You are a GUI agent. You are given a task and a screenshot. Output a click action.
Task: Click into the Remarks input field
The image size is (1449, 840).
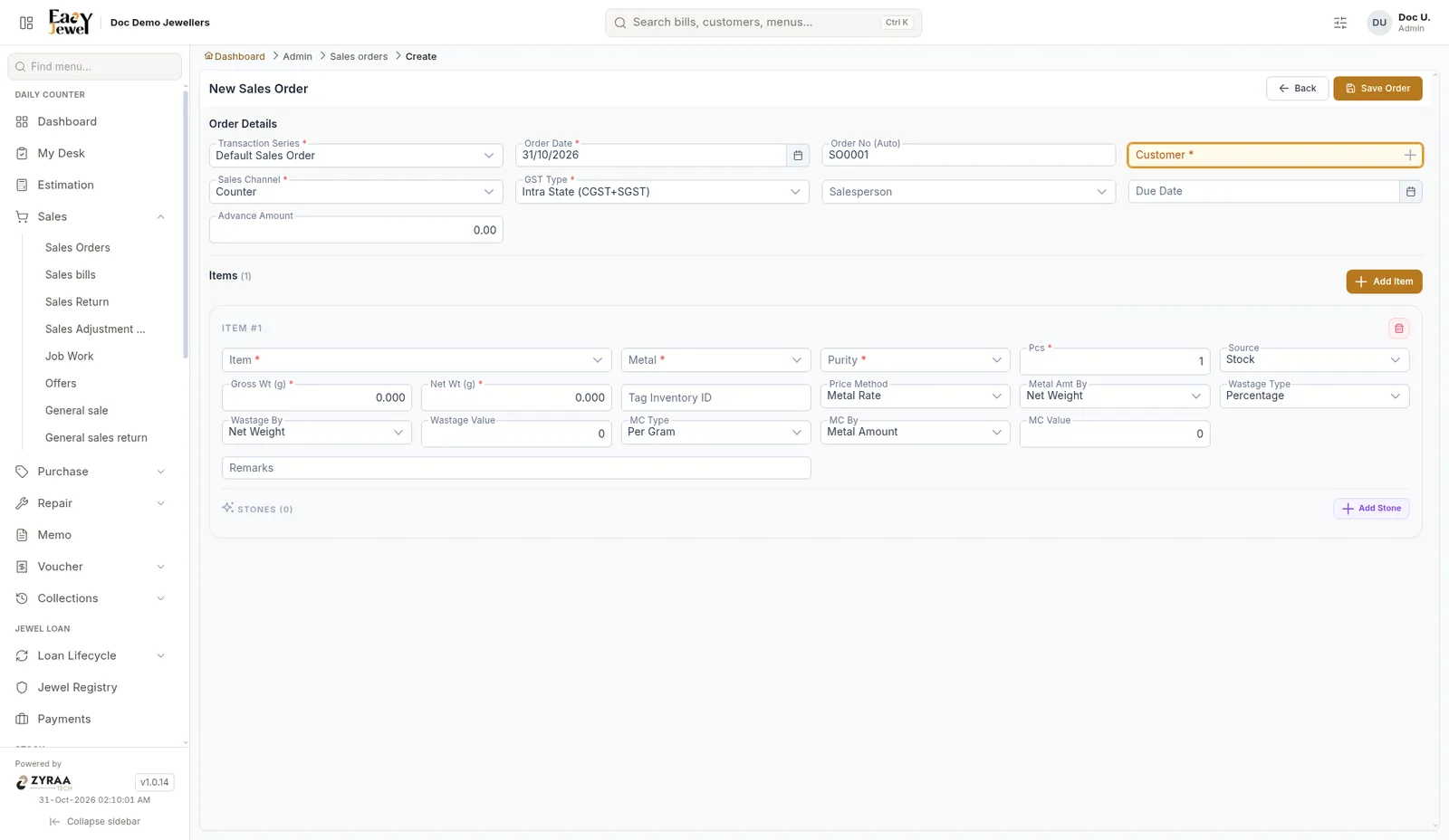tap(516, 468)
